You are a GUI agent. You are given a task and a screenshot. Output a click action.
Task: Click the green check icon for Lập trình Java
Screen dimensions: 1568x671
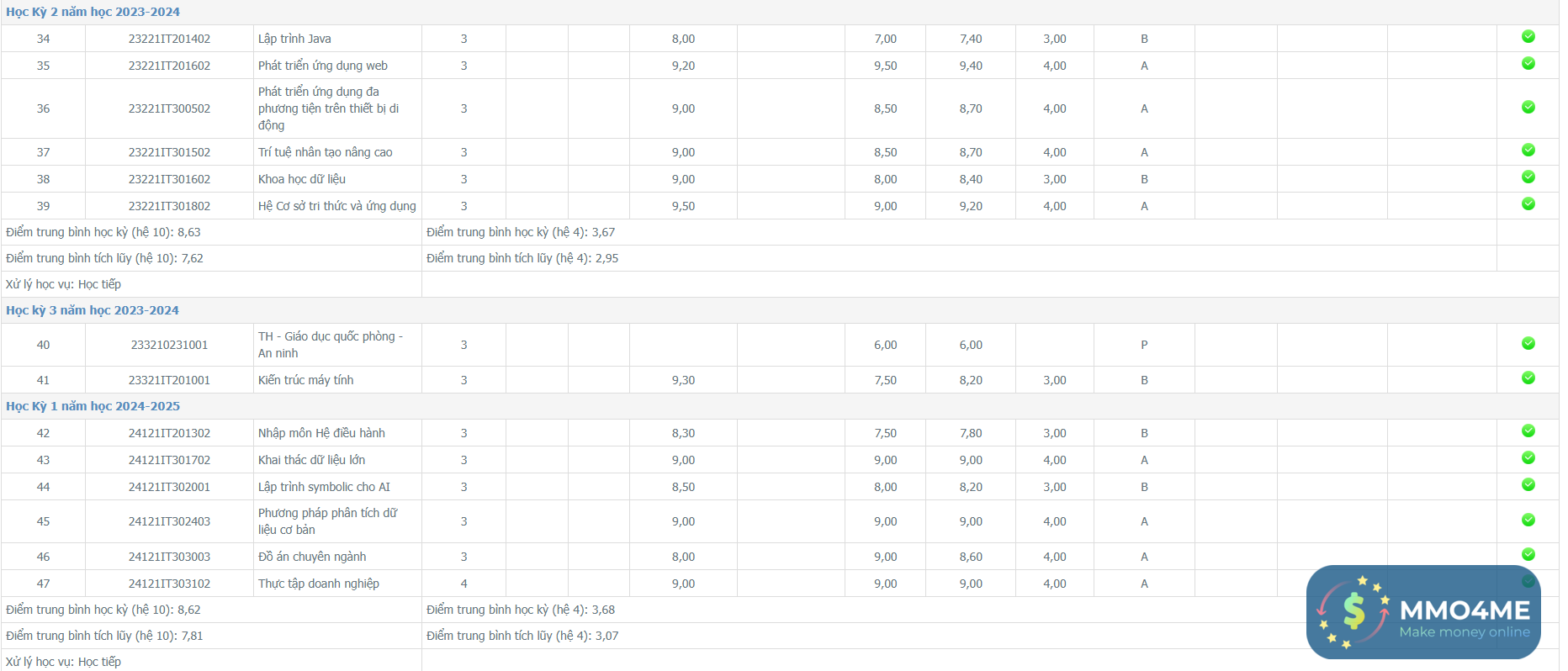click(1528, 37)
